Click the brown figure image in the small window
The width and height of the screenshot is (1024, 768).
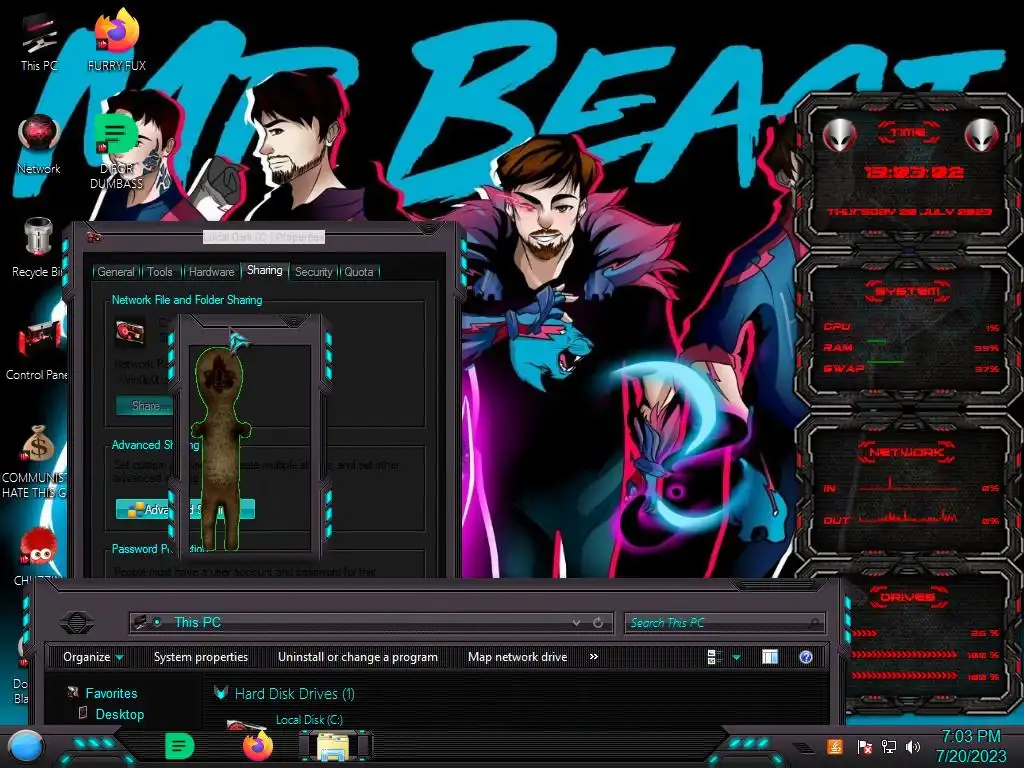(221, 449)
